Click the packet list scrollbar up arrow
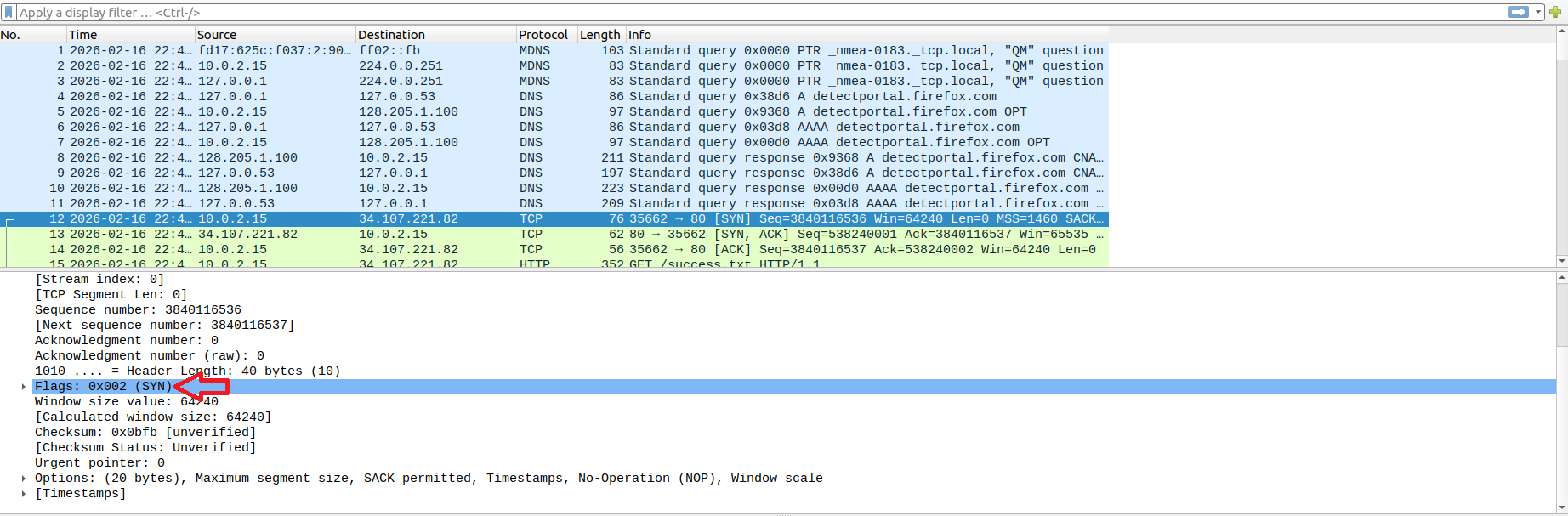 1561,31
